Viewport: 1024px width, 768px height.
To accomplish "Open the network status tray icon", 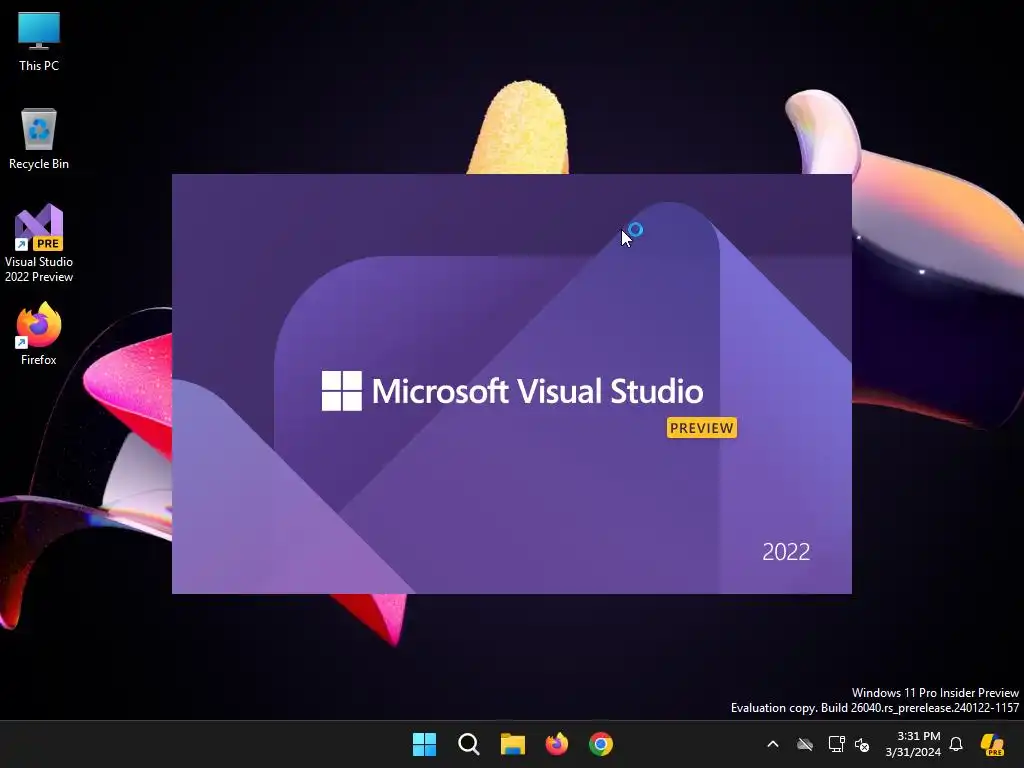I will [x=836, y=744].
